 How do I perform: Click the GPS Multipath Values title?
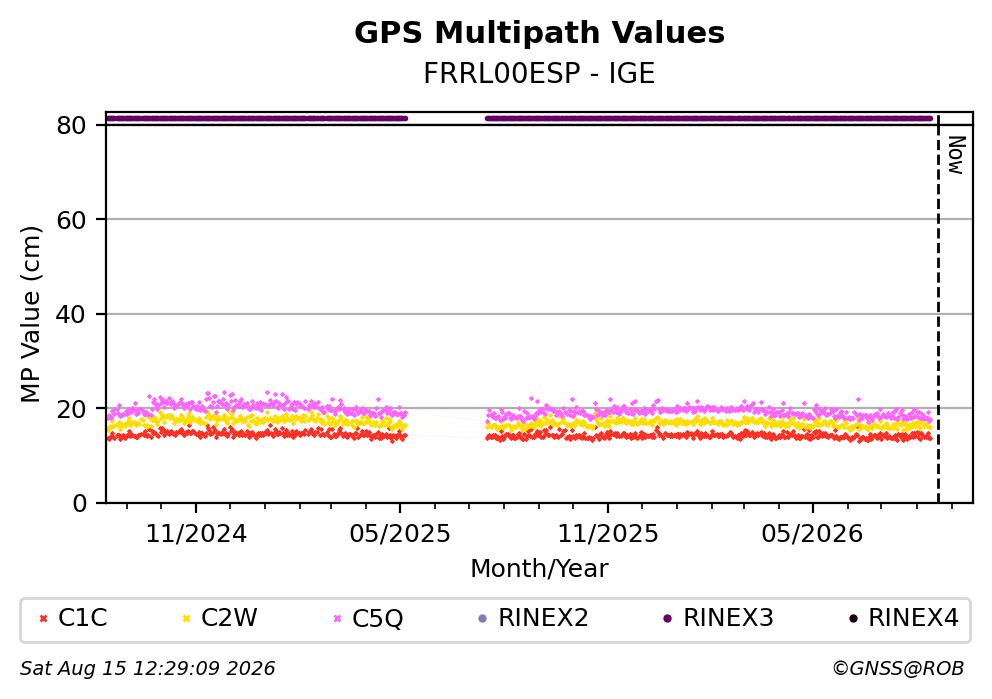(539, 33)
